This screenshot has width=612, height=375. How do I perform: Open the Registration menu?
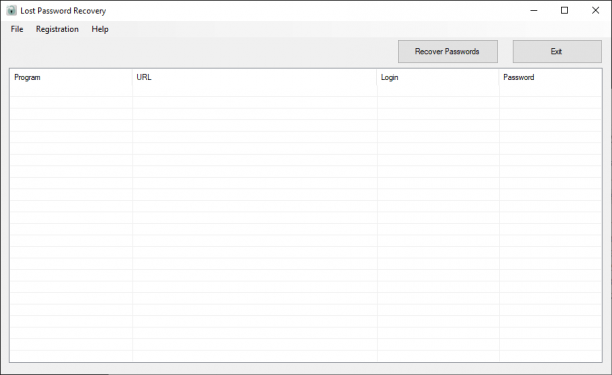(x=57, y=29)
